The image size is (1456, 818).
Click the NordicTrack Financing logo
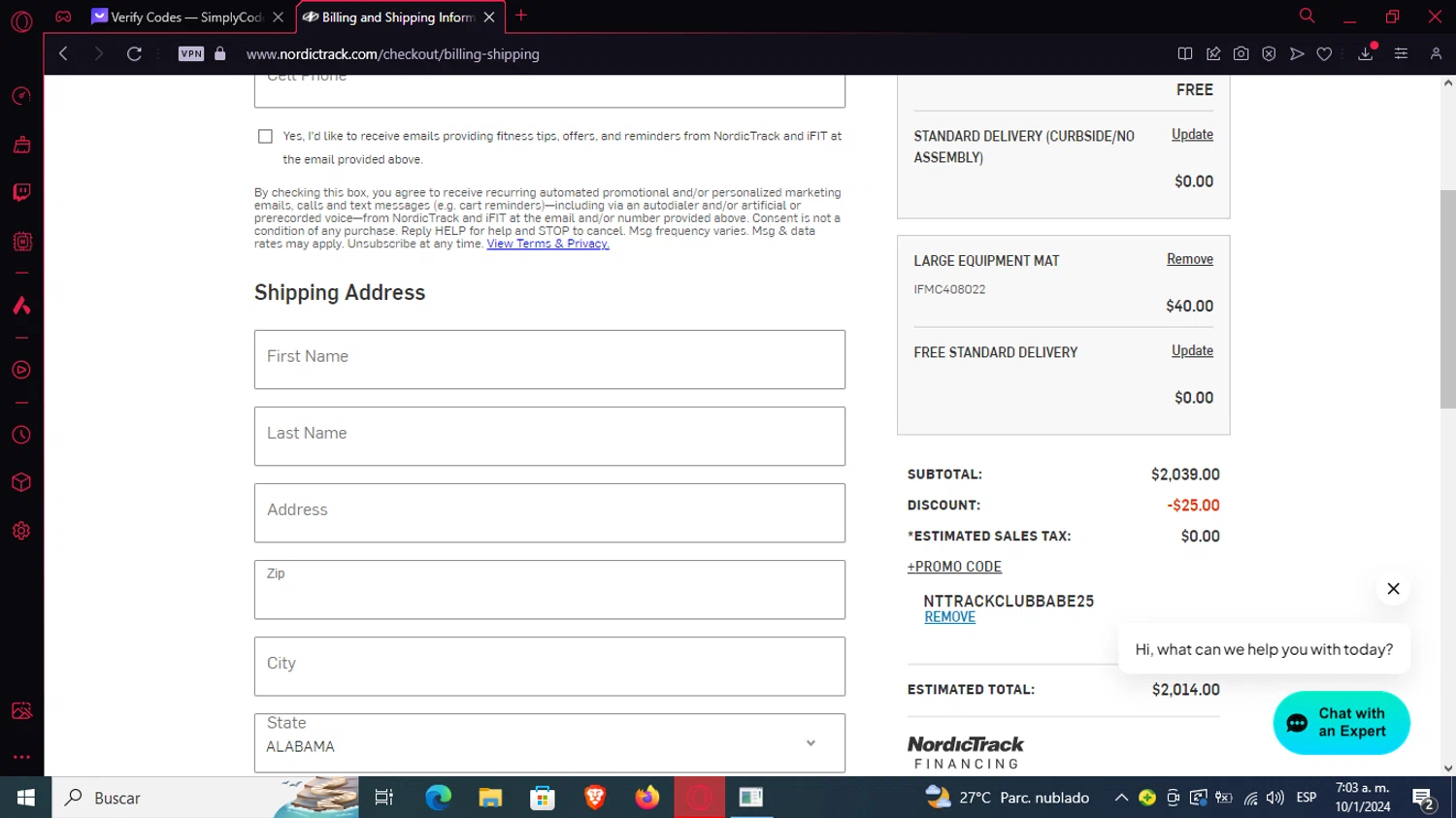pos(966,752)
